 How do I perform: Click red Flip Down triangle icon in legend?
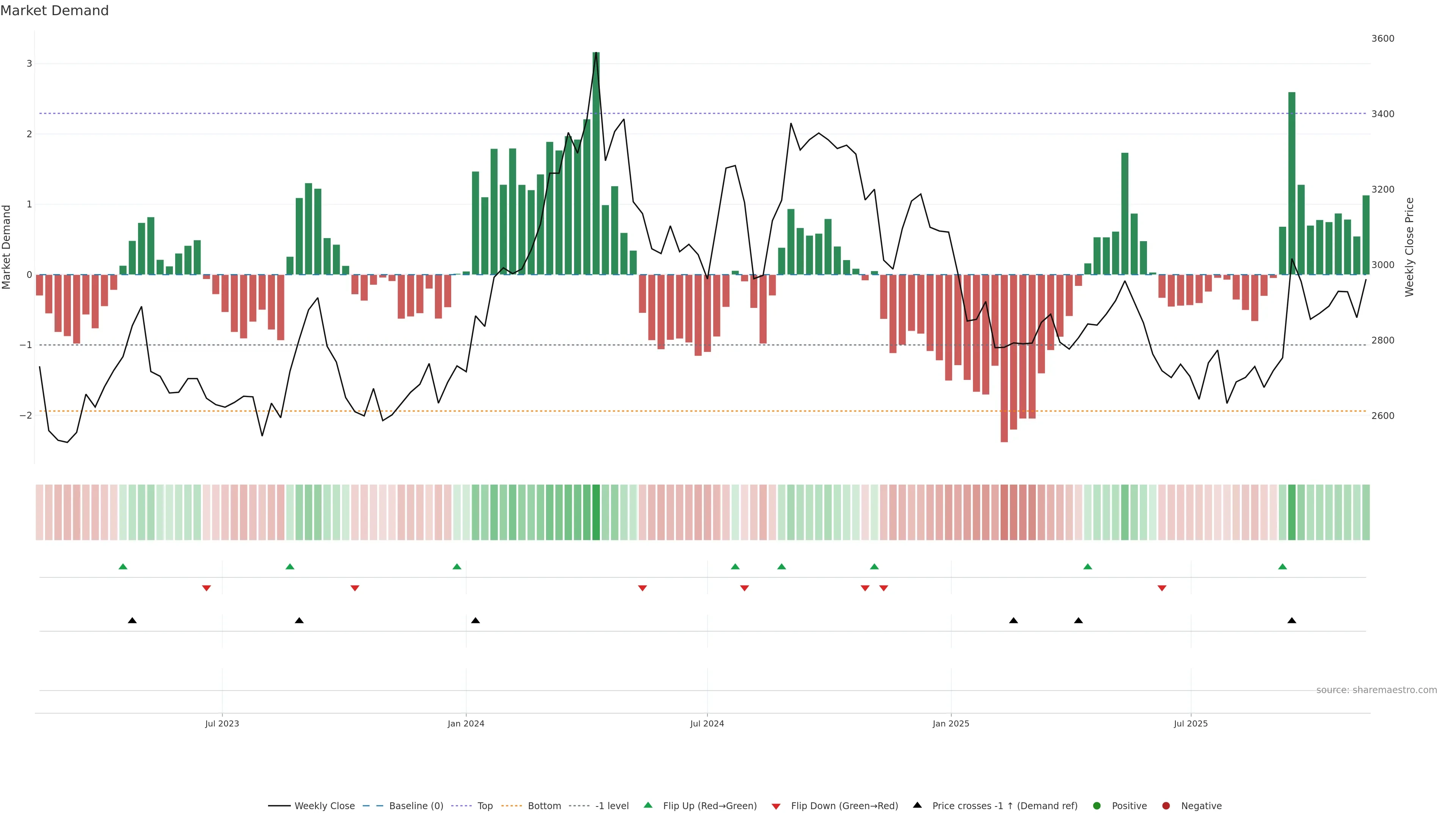[x=776, y=806]
